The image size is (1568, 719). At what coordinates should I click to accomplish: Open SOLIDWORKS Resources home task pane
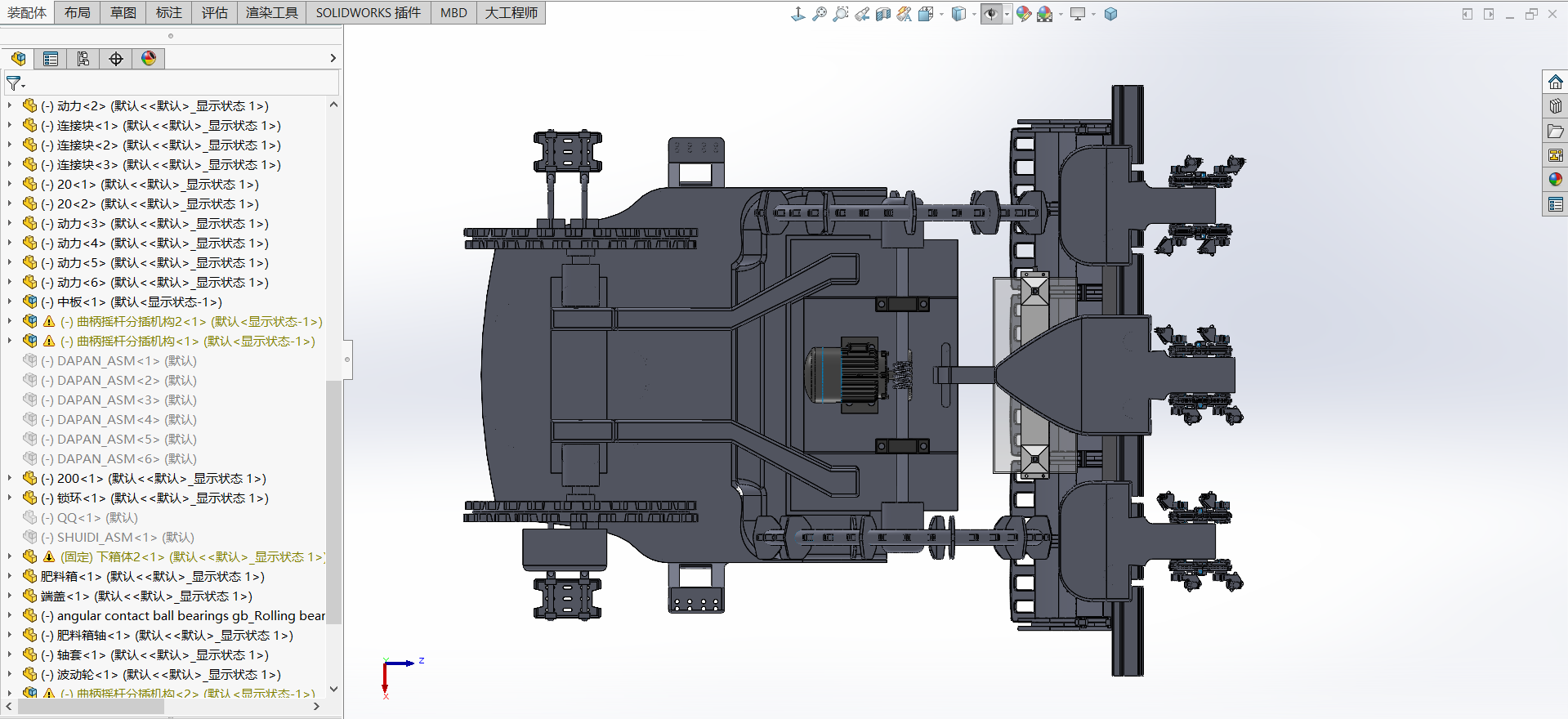(1555, 82)
